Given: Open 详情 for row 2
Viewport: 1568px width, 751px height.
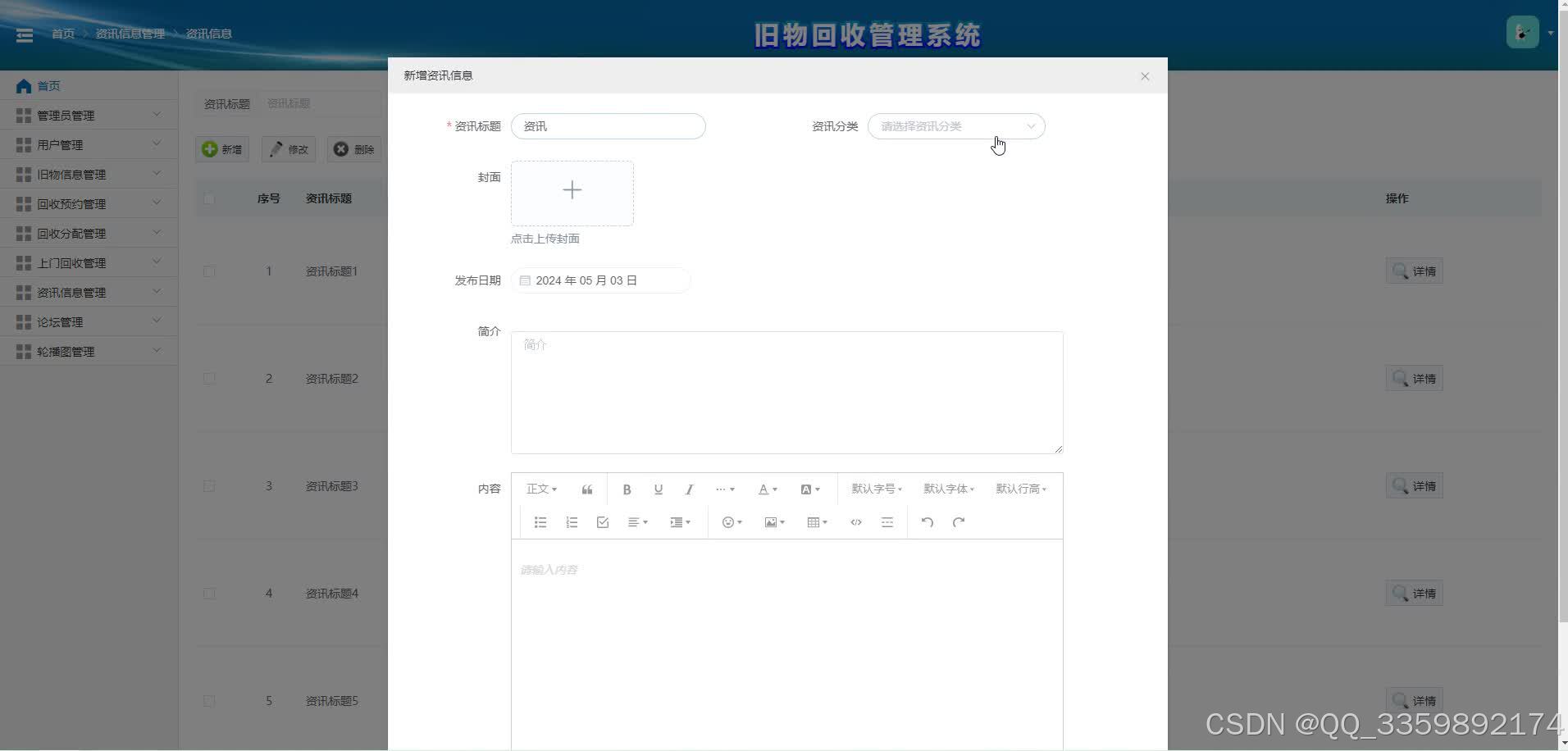Looking at the screenshot, I should (x=1415, y=379).
